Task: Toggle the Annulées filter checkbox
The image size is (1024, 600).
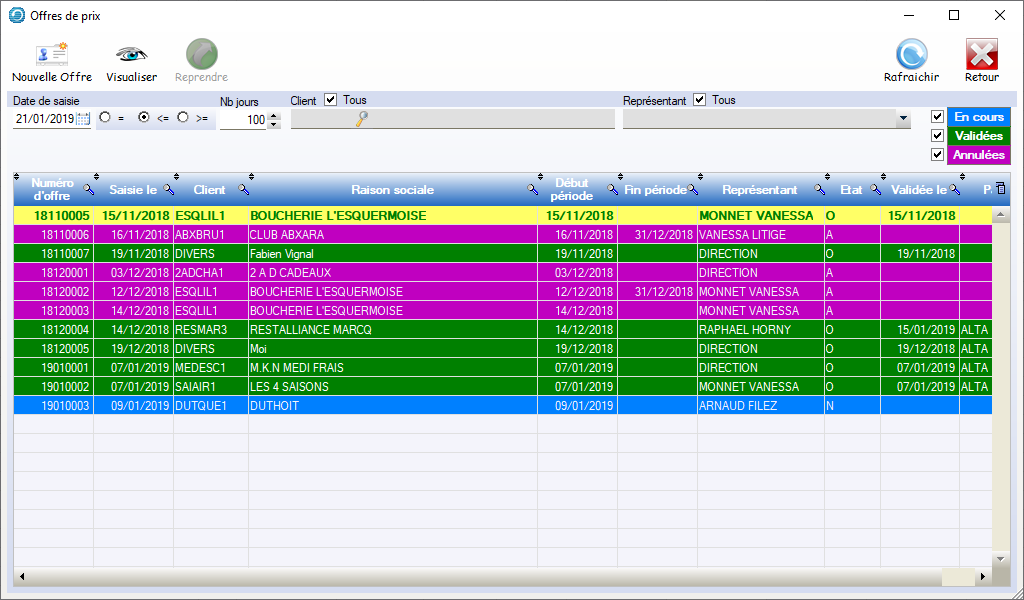Action: (937, 155)
